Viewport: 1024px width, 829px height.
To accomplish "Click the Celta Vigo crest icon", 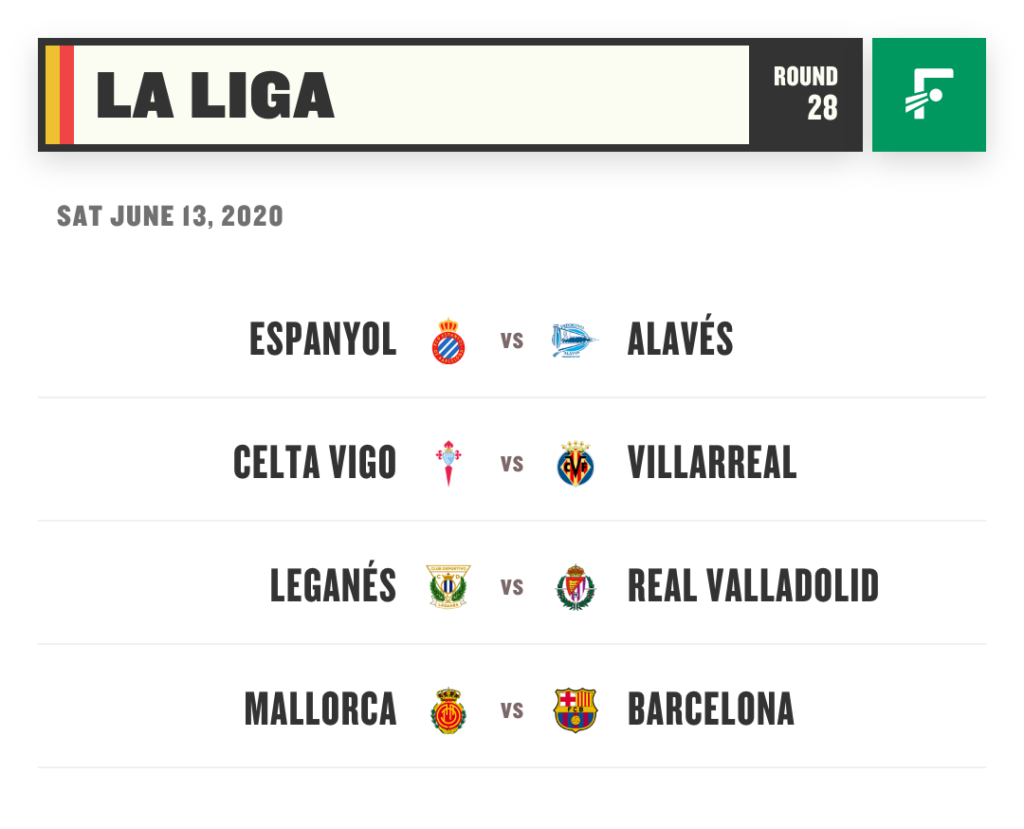I will (x=449, y=463).
